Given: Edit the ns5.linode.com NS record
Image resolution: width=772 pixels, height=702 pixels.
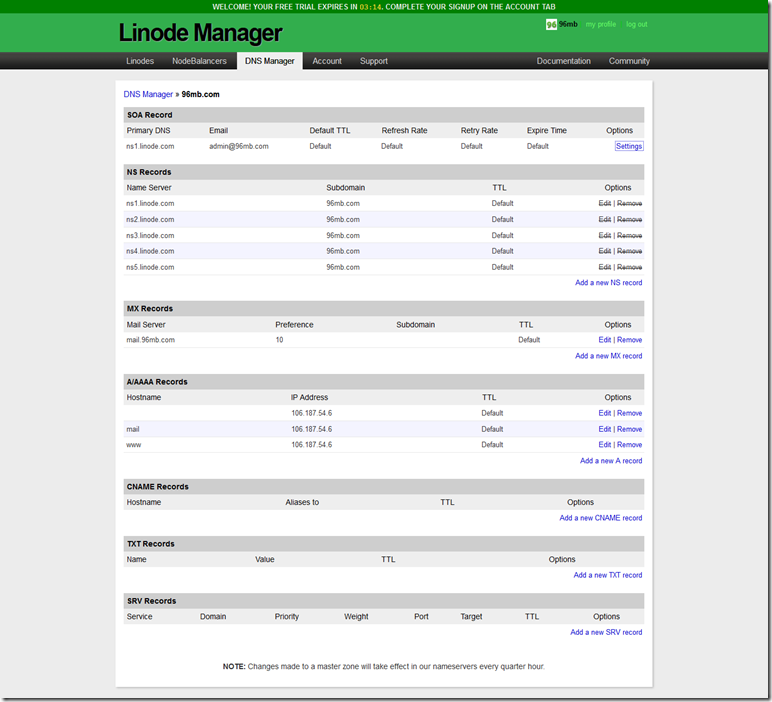Looking at the screenshot, I should (605, 267).
